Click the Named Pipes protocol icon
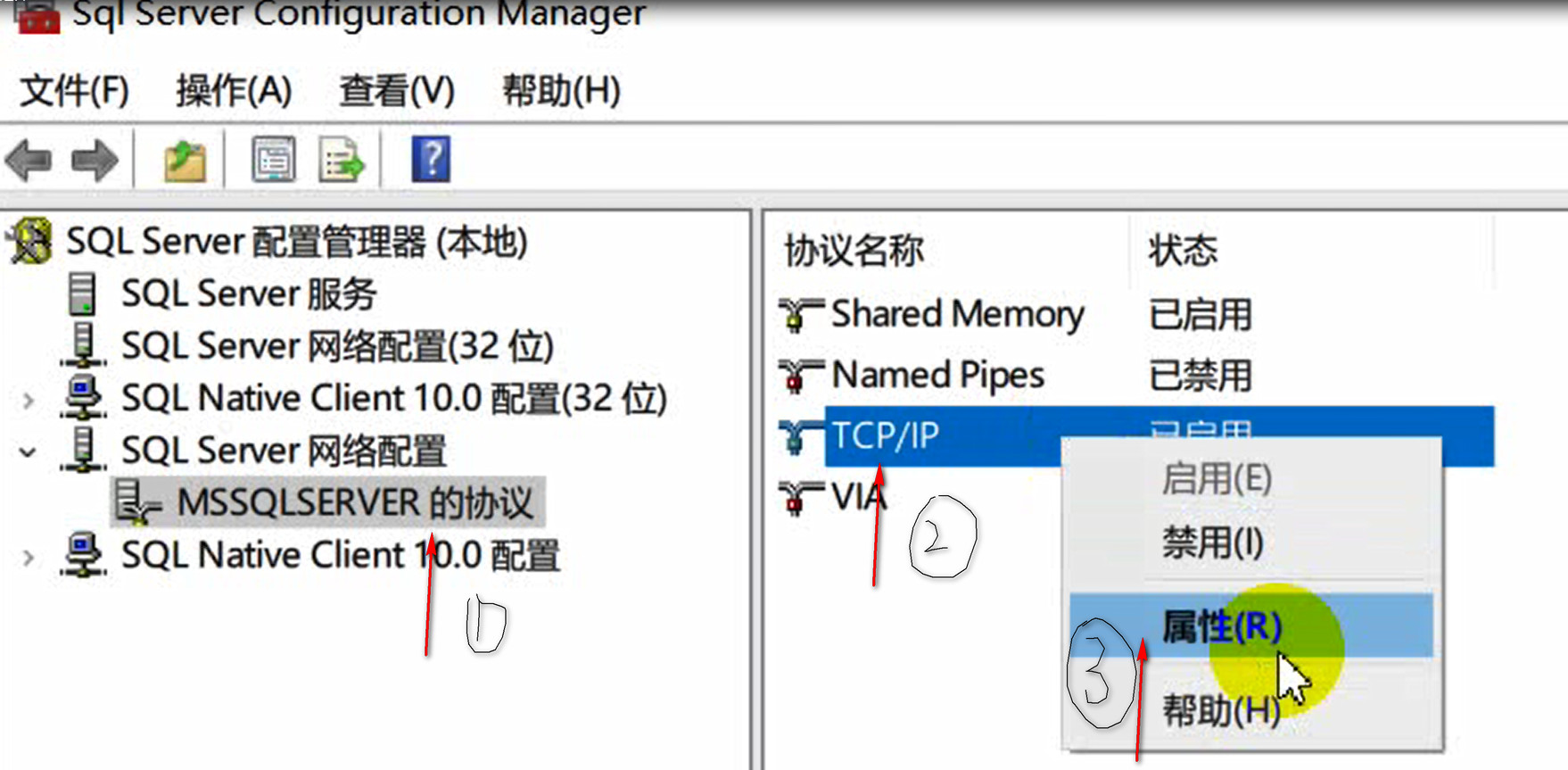The image size is (1568, 770). pyautogui.click(x=800, y=376)
